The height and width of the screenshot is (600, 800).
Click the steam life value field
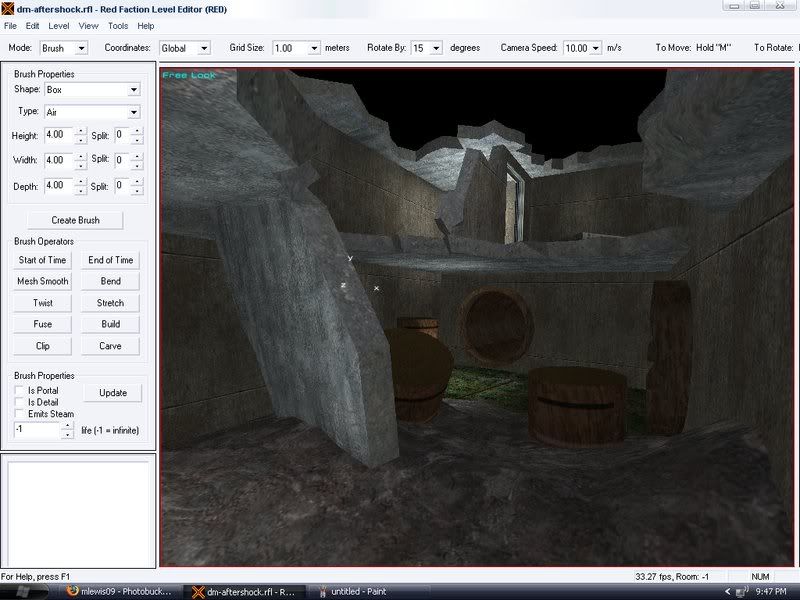(x=38, y=430)
